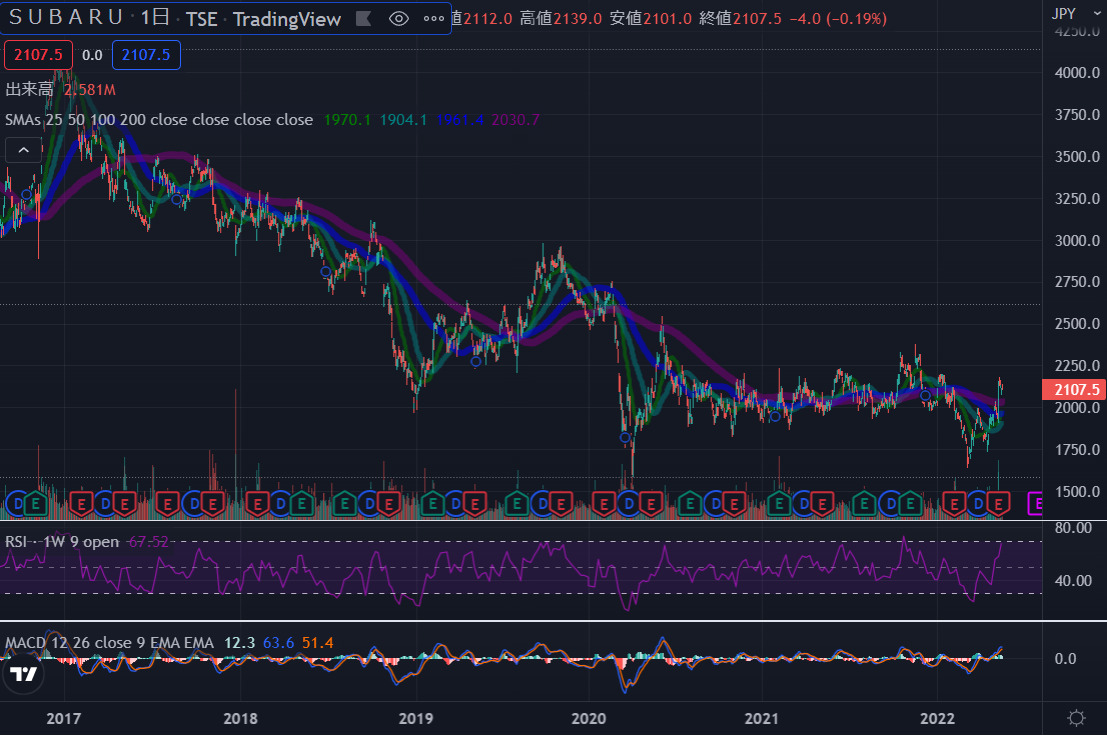Click the MACD histogram value 12.3

239,643
